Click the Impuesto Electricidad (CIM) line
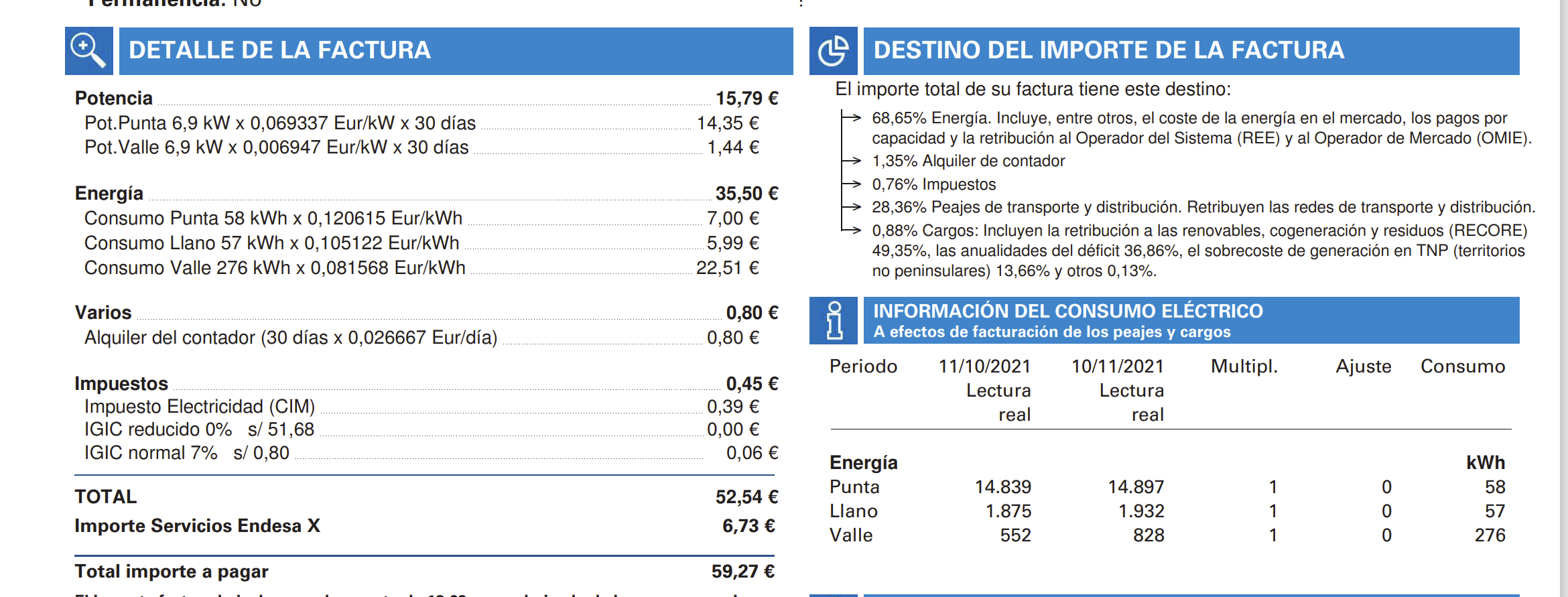 click(x=199, y=407)
